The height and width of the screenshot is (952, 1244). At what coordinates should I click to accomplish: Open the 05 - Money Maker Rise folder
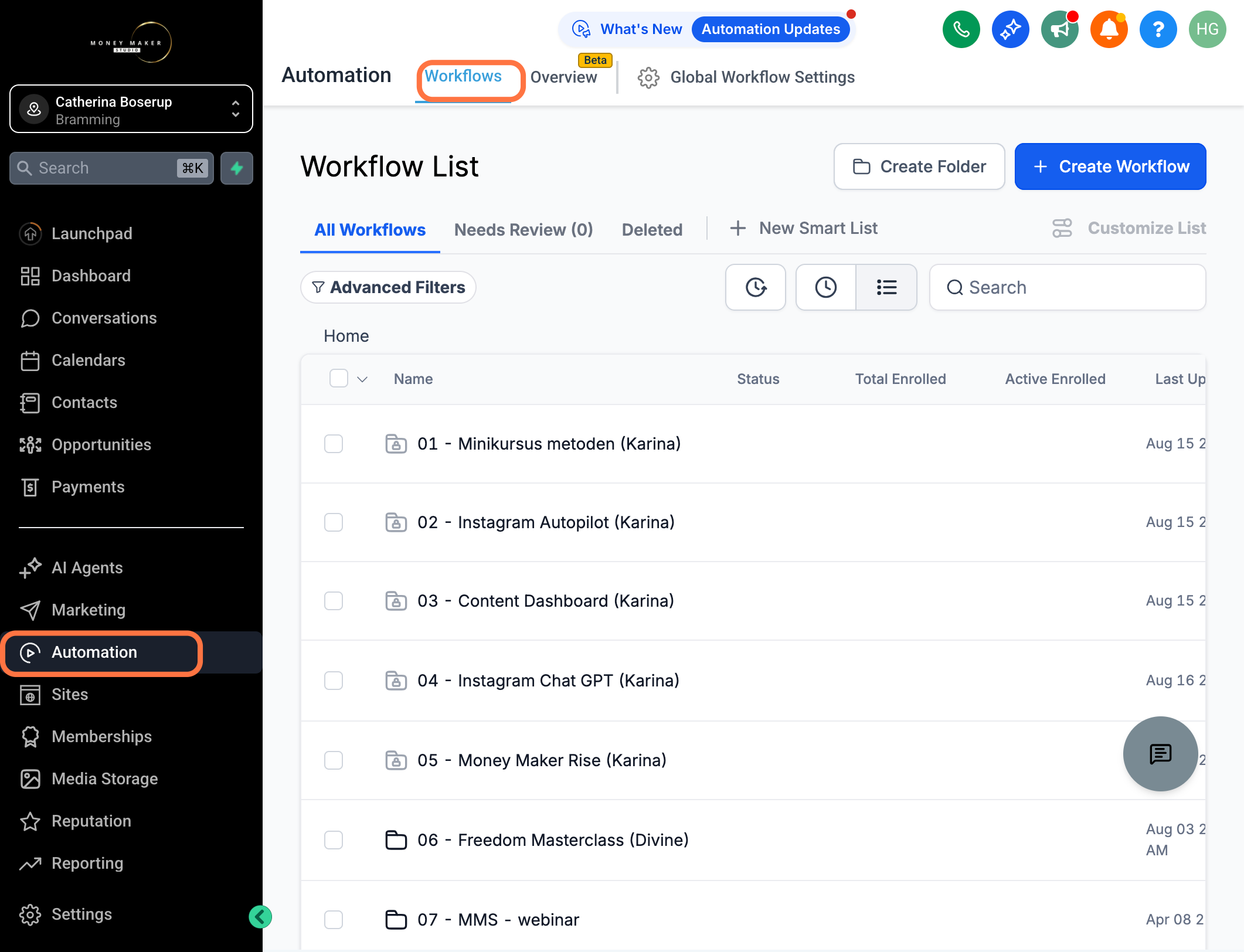pos(542,760)
